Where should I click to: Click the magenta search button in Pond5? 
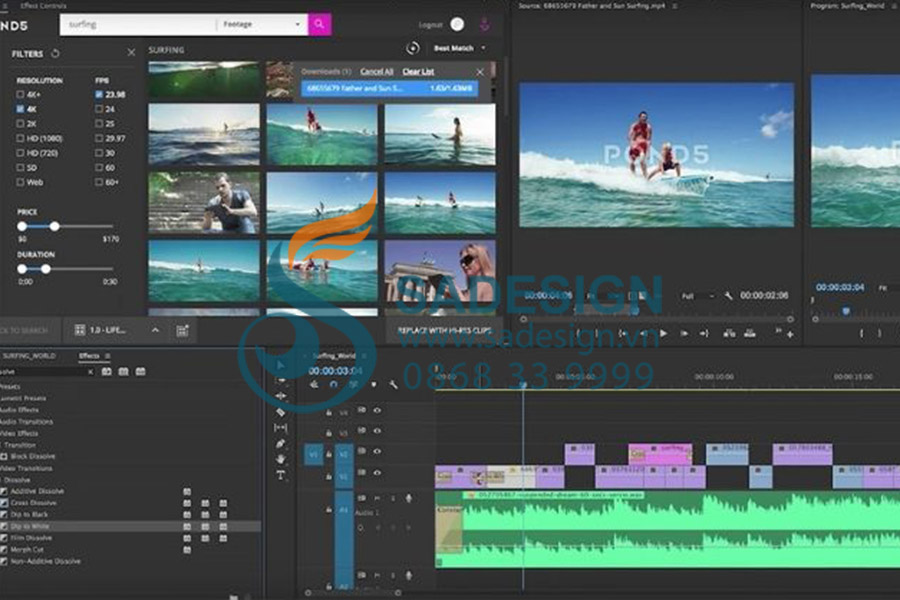pyautogui.click(x=320, y=25)
